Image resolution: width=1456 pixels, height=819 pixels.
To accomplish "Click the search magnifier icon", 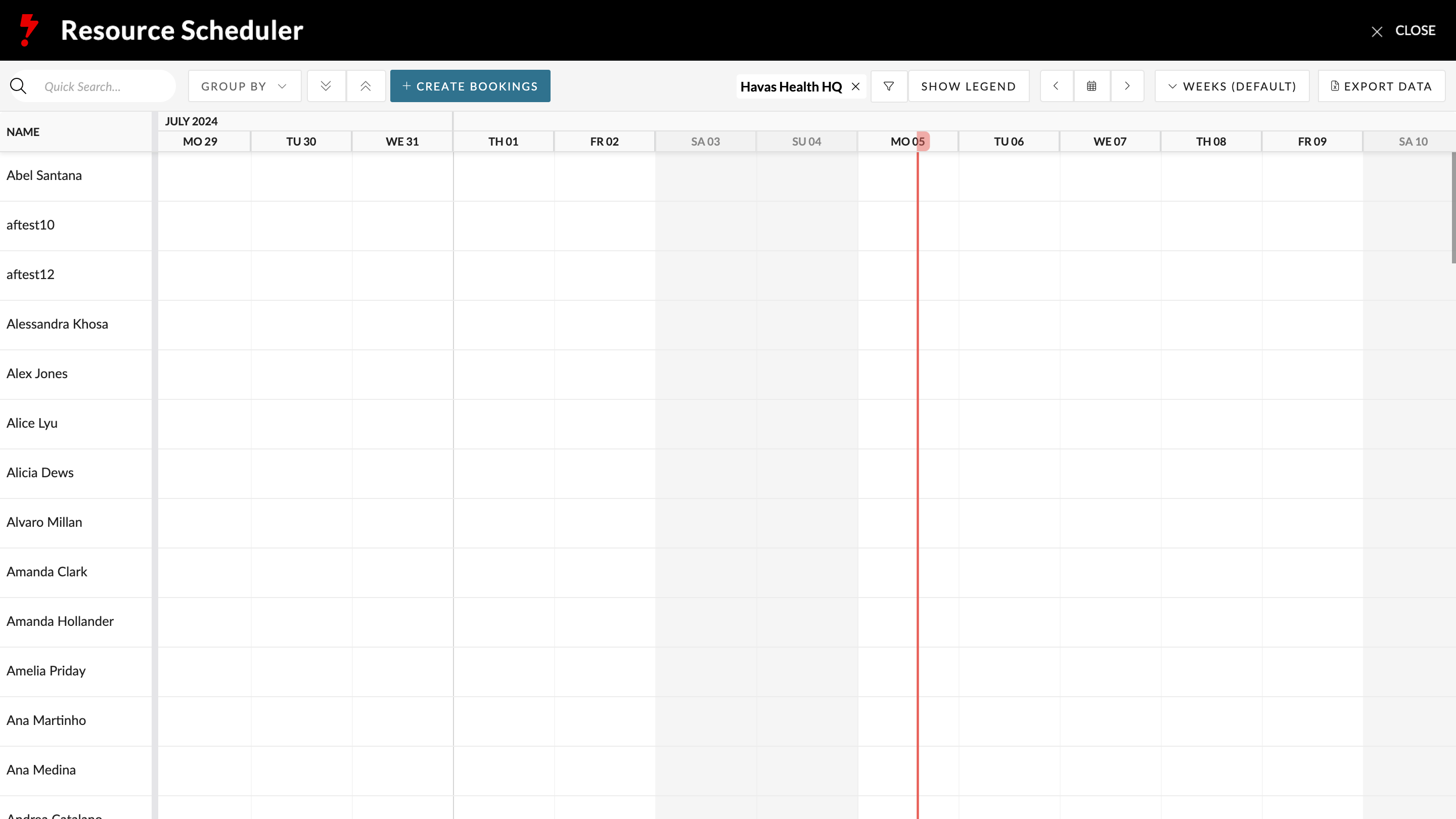I will [x=18, y=86].
